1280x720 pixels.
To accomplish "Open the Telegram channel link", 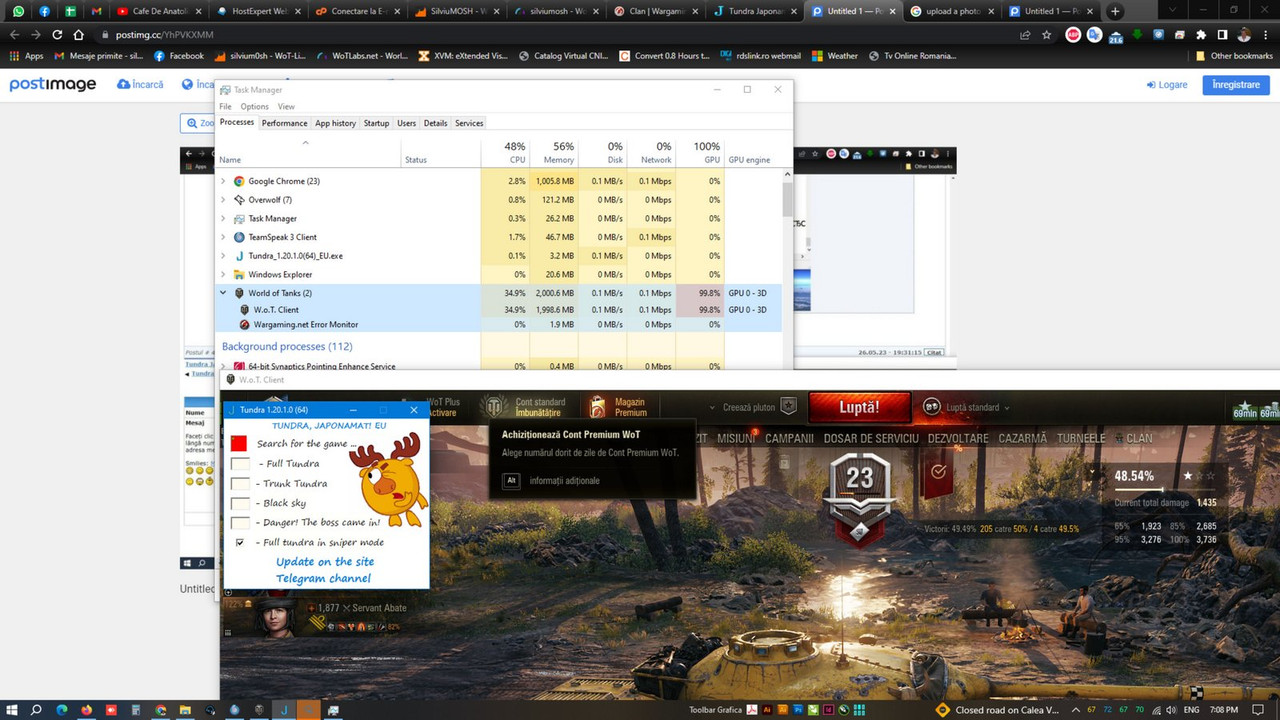I will [x=325, y=578].
